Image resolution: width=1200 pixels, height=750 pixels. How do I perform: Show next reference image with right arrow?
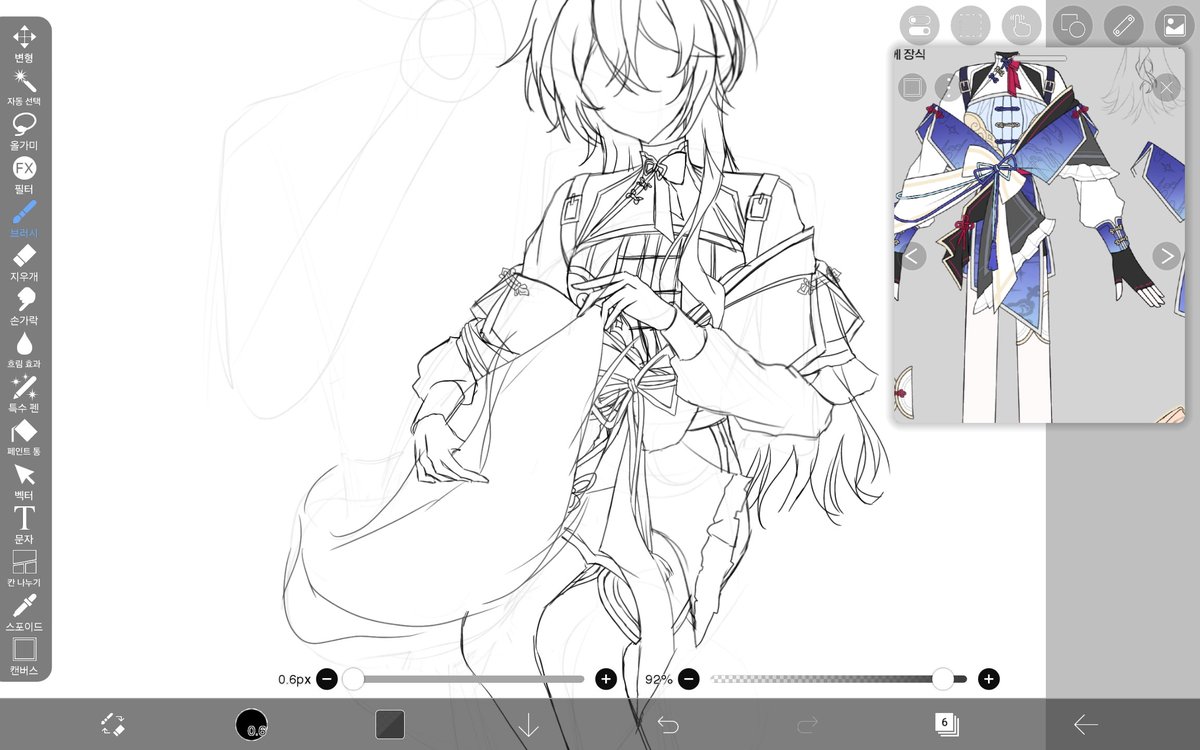pyautogui.click(x=1166, y=255)
